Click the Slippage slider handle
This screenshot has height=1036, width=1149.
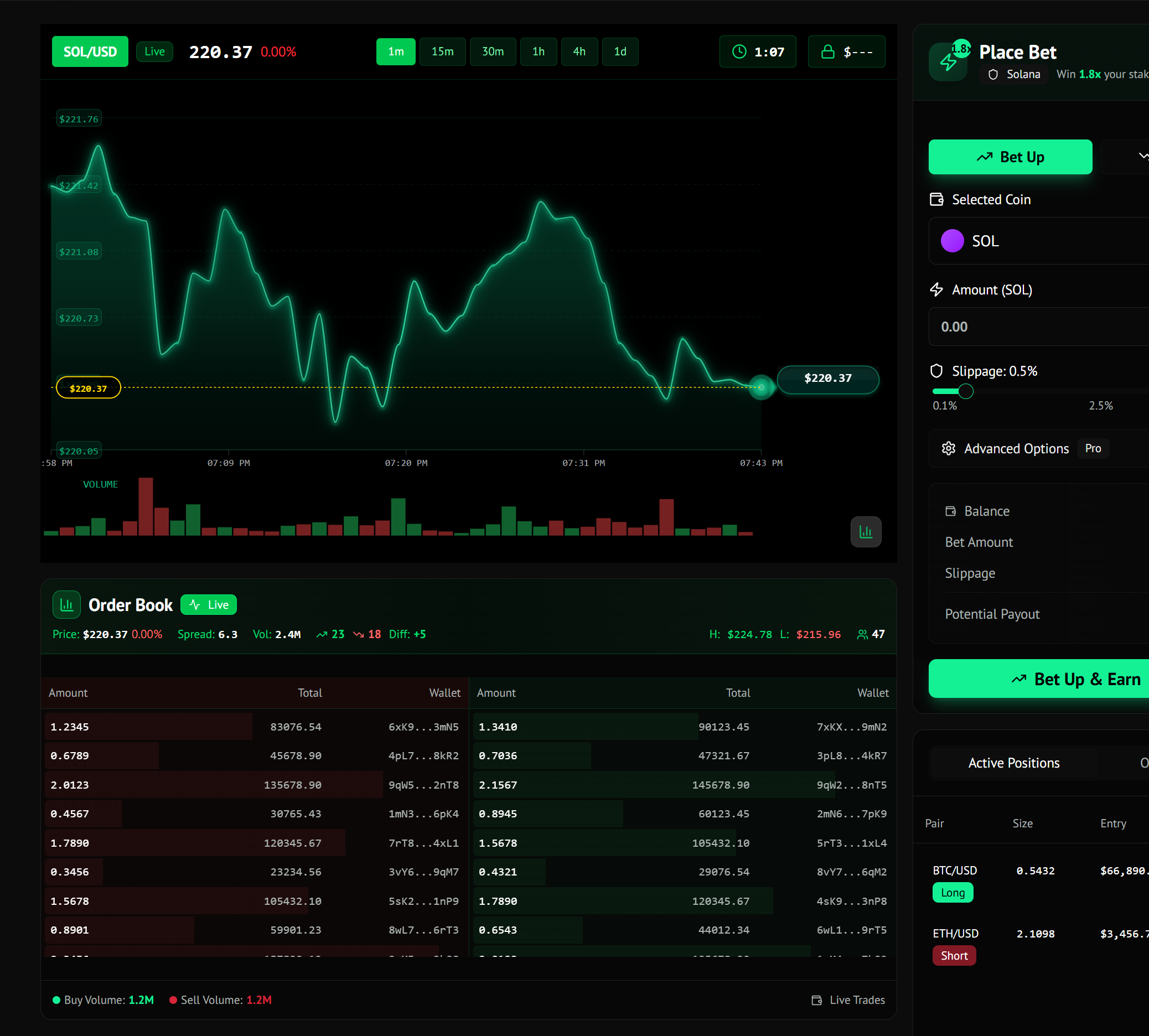965,391
